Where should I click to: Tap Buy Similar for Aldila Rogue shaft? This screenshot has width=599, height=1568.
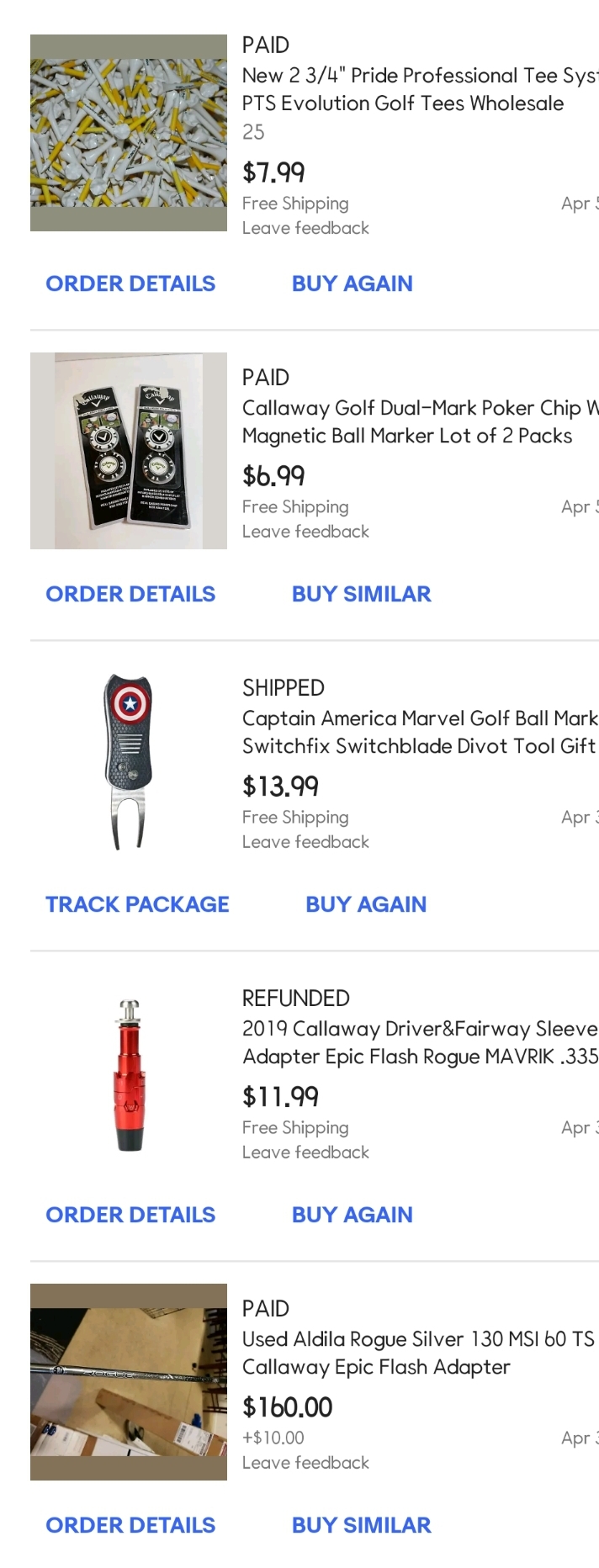click(x=361, y=1525)
